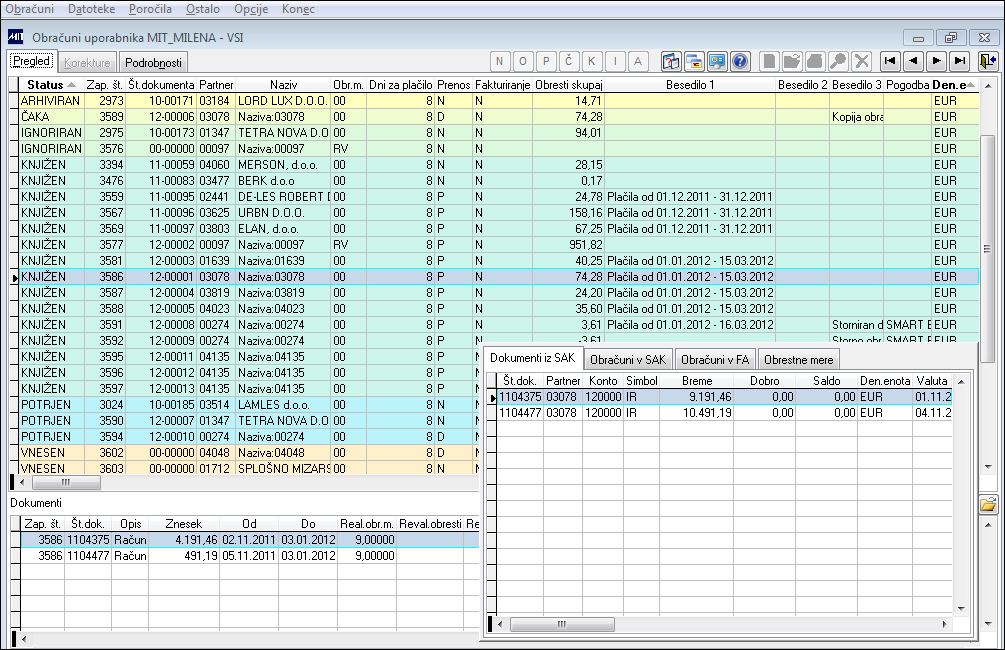Viewport: 1005px width, 650px height.
Task: Jump to the last record
Action: coord(959,62)
